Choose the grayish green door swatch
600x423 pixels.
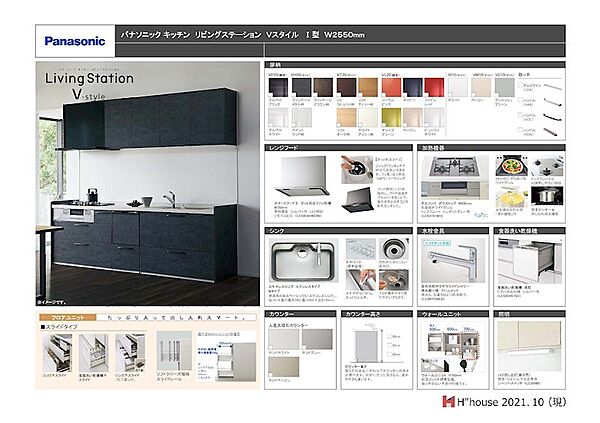point(505,88)
